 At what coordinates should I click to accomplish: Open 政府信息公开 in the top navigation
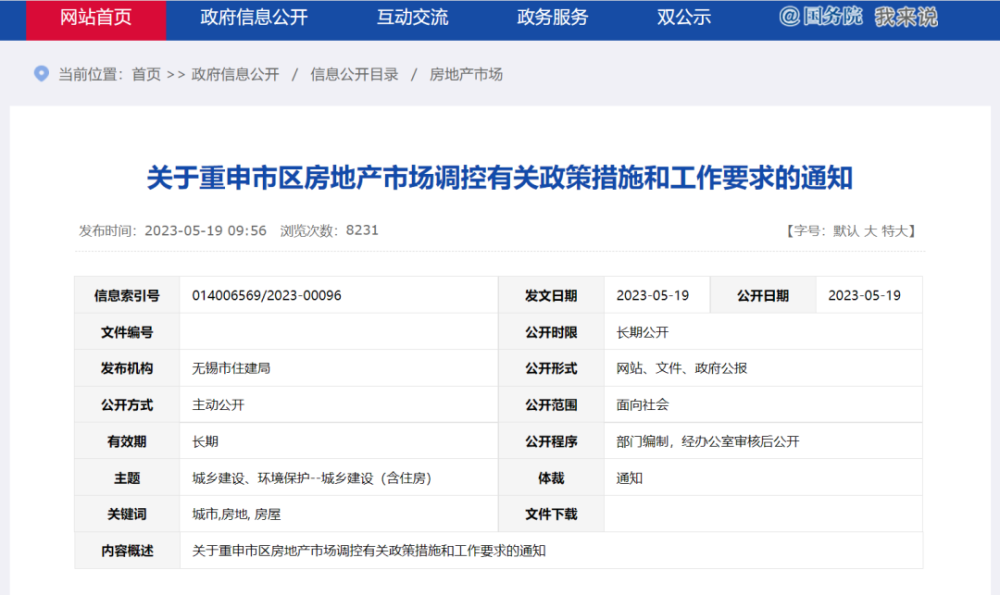[x=254, y=18]
